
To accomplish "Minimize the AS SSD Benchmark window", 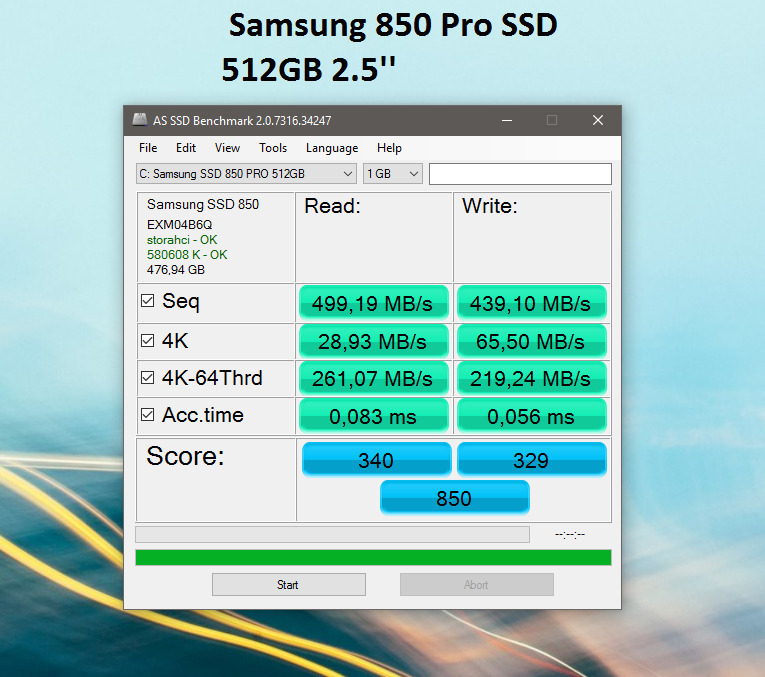I will point(507,120).
